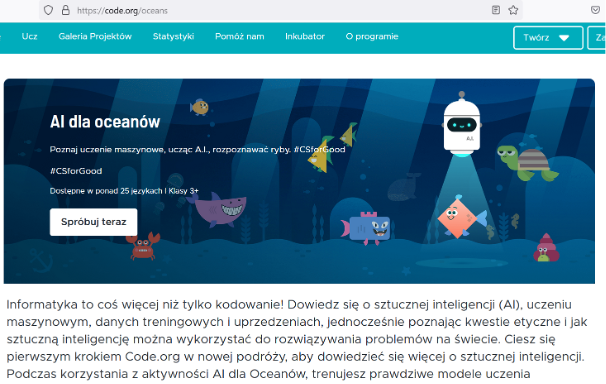Select Inkubator in the top navigation
The height and width of the screenshot is (384, 606).
point(305,36)
